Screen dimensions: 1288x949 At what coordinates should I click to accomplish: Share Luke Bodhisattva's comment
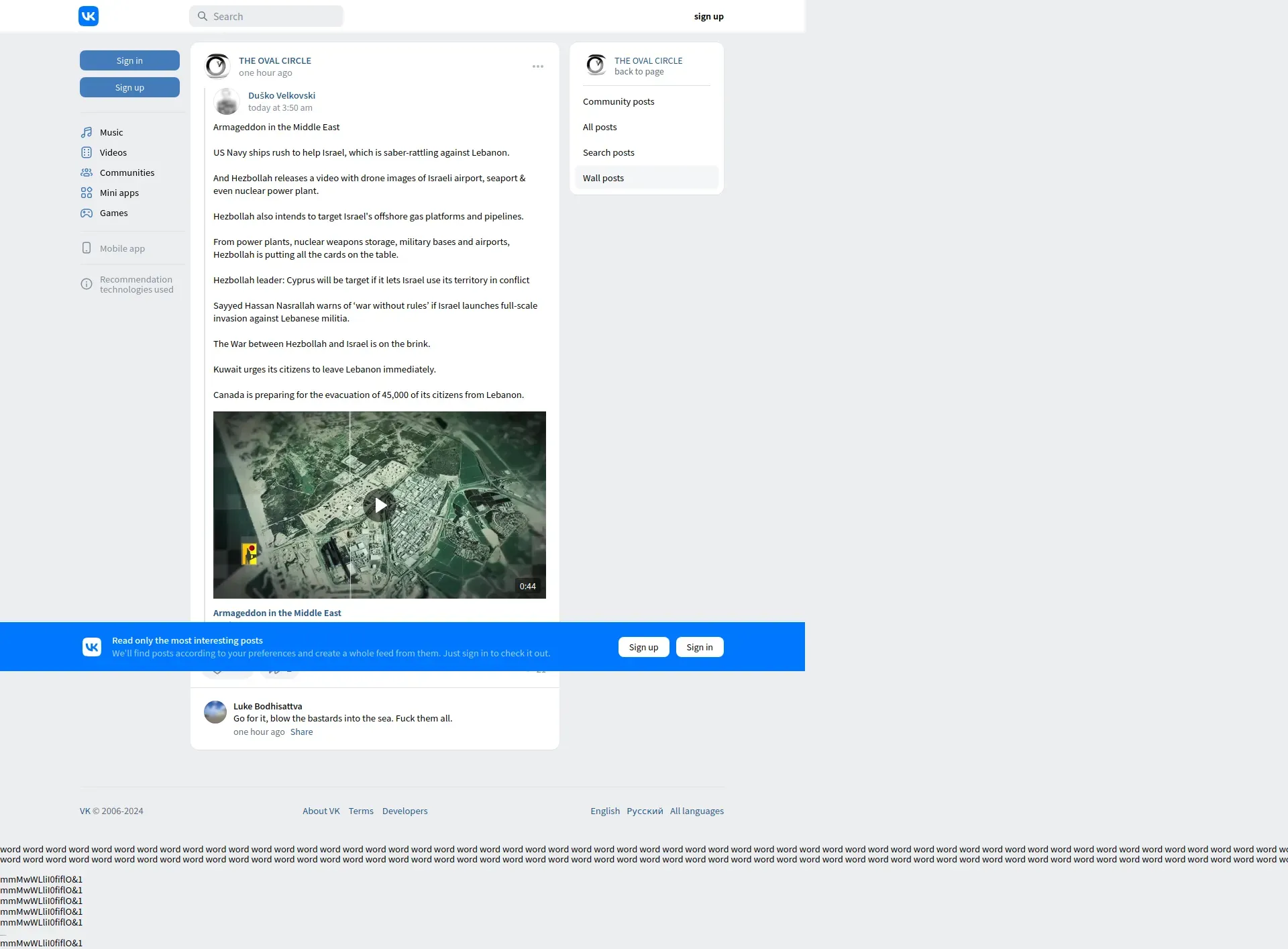point(301,732)
